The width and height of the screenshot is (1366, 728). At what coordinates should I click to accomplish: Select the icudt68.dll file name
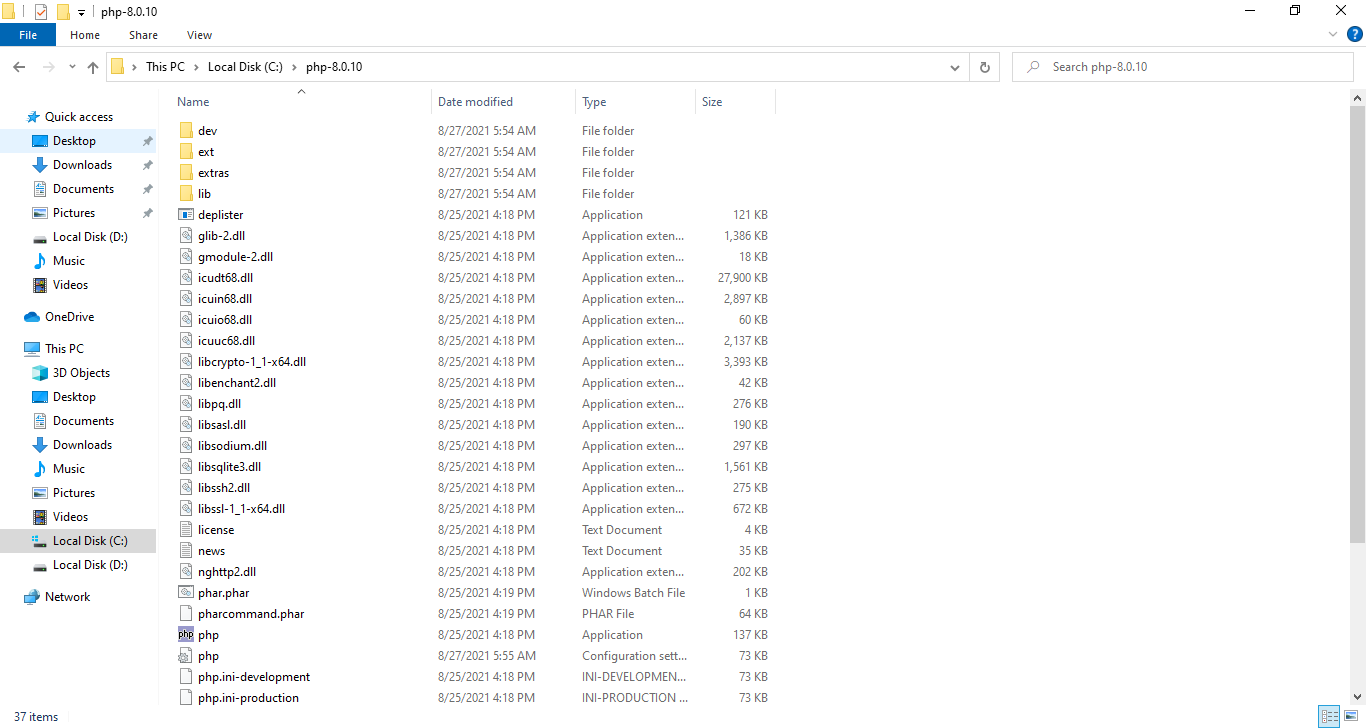pyautogui.click(x=225, y=278)
